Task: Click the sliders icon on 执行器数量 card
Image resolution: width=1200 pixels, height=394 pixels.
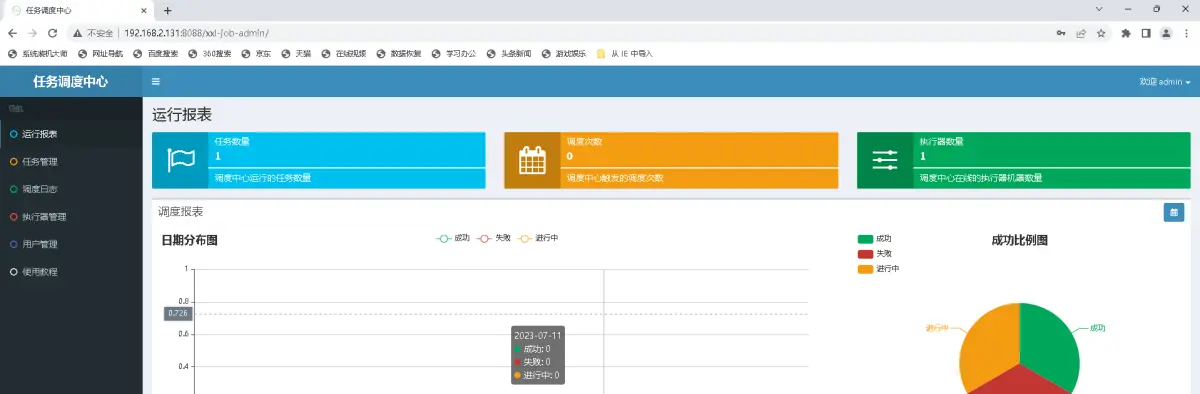Action: 885,160
